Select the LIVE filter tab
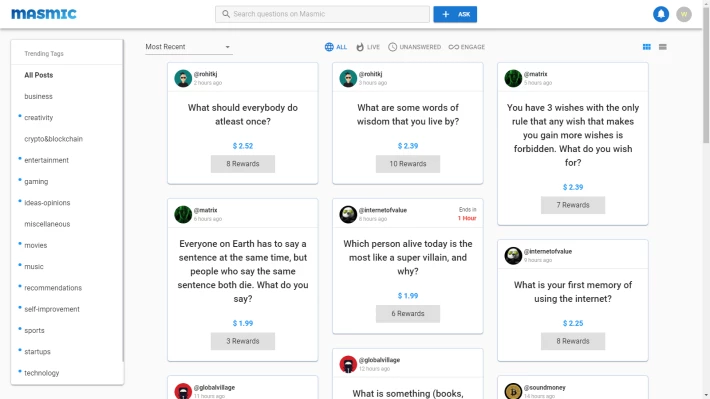This screenshot has width=710, height=399. 368,47
